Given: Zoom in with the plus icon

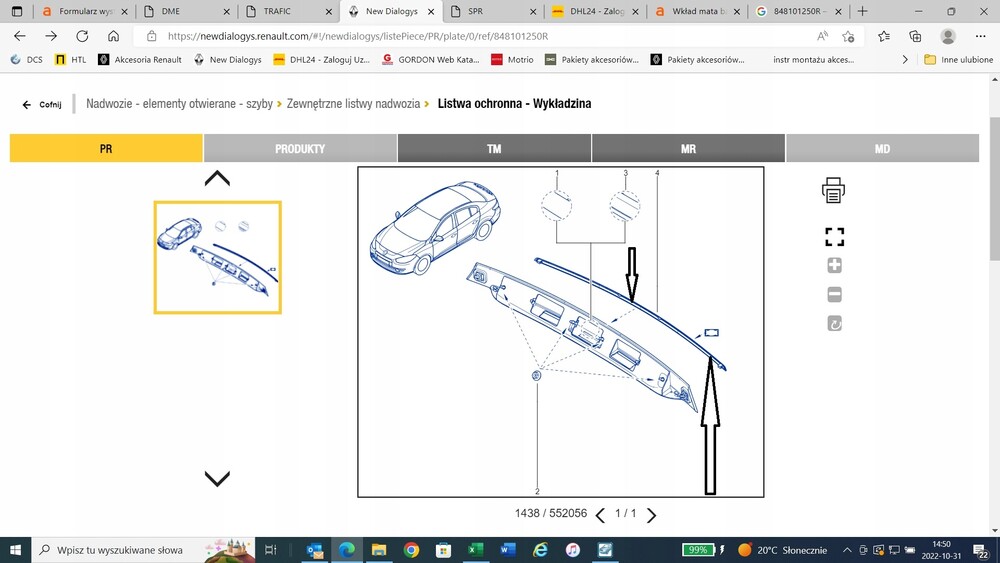Looking at the screenshot, I should click(834, 265).
